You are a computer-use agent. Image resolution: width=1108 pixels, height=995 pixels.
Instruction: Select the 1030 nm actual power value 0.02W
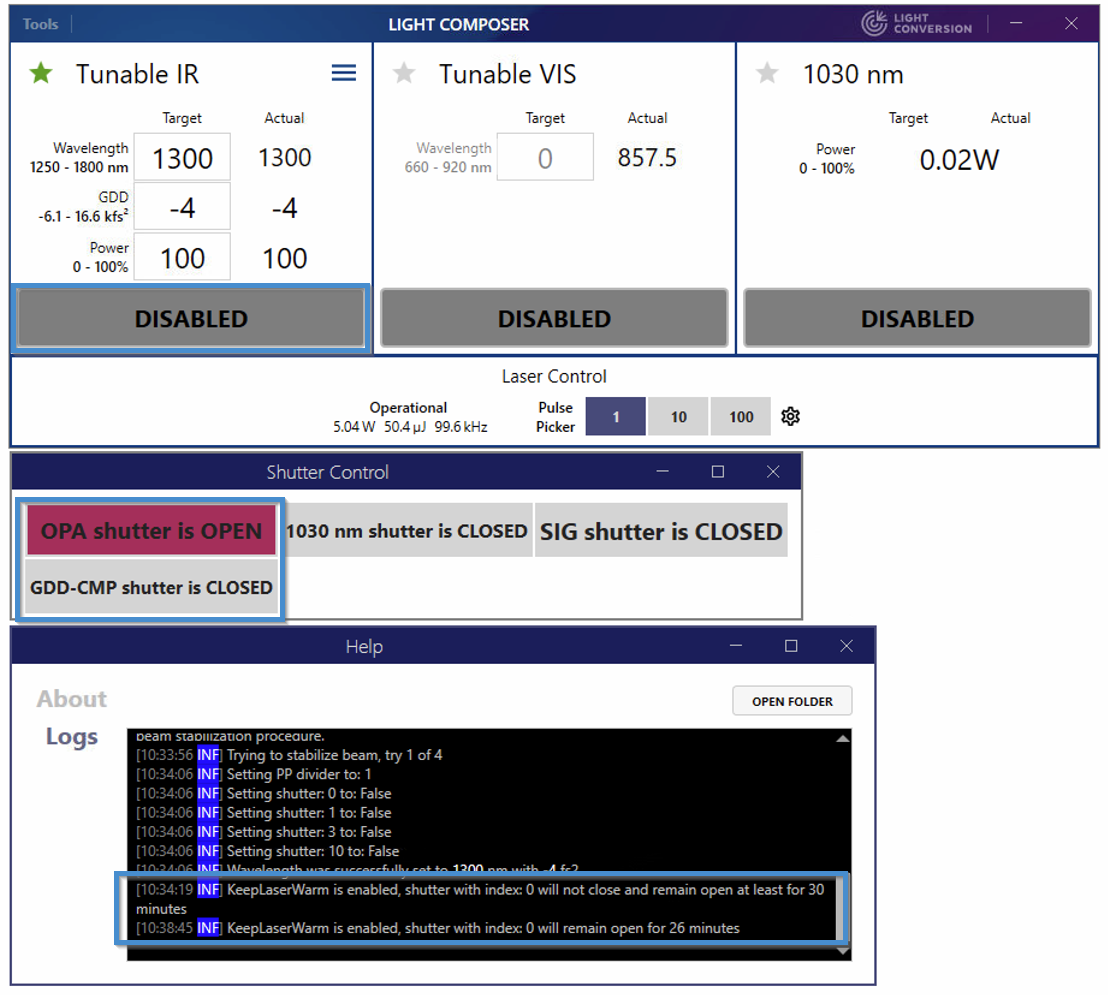959,160
